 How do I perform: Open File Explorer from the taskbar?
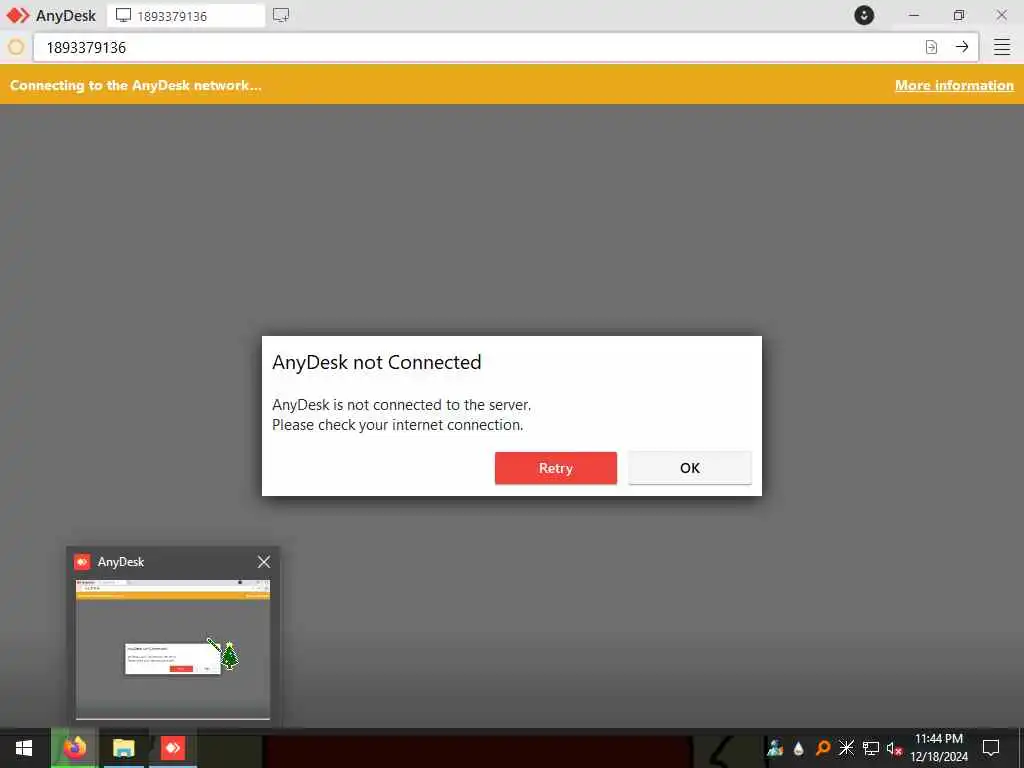(123, 748)
